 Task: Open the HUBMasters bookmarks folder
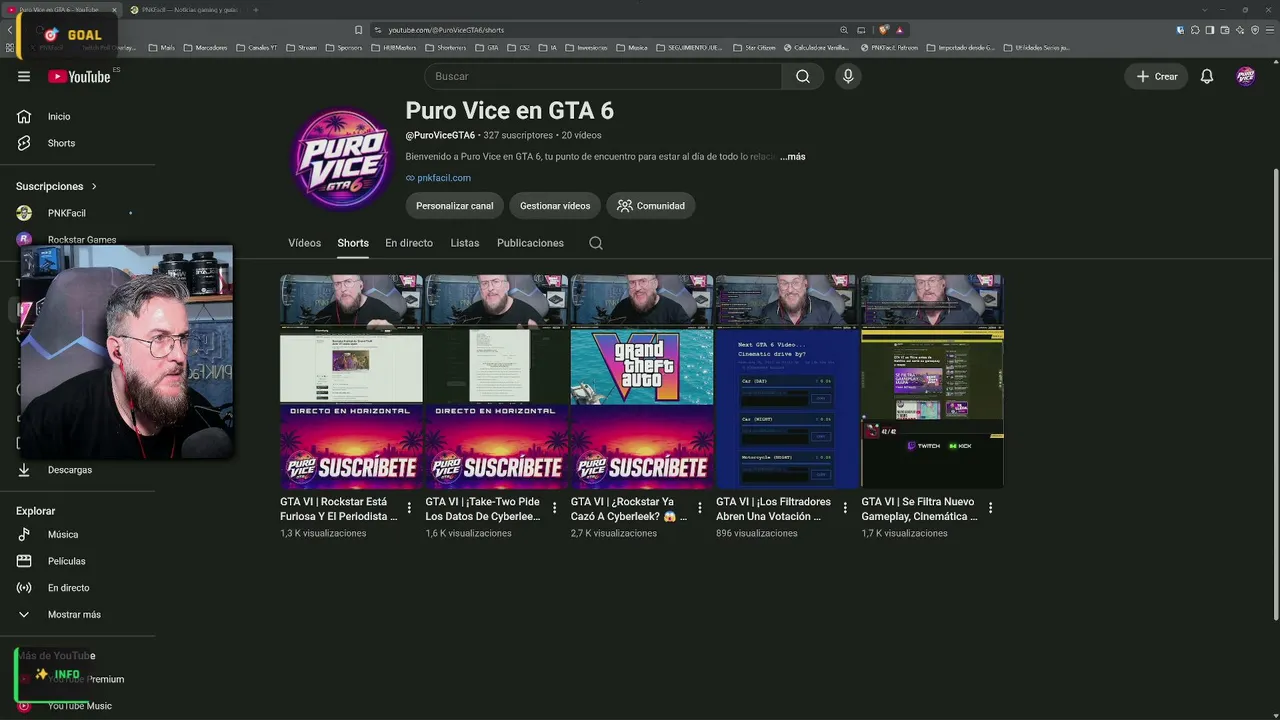point(394,47)
